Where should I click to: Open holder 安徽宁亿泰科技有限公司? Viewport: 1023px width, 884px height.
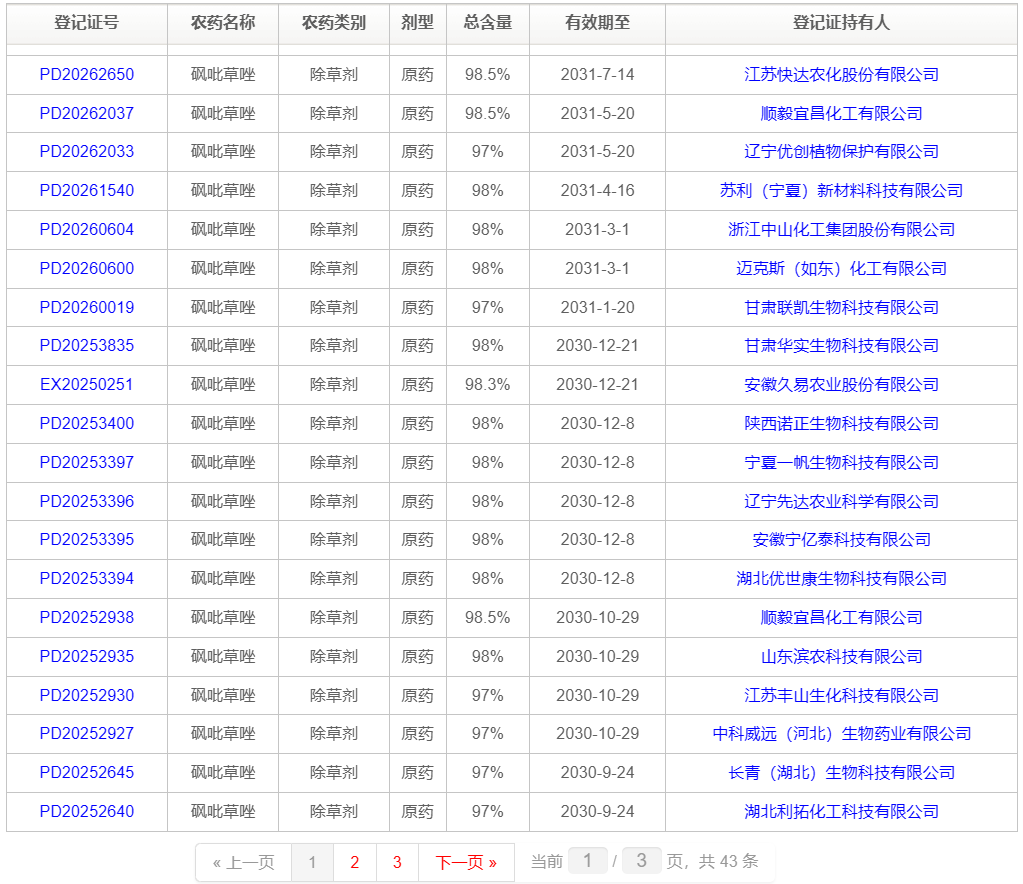click(x=842, y=540)
